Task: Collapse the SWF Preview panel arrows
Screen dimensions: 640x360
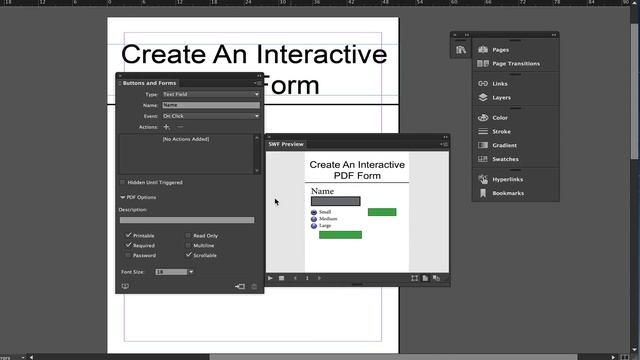Action: tap(445, 137)
